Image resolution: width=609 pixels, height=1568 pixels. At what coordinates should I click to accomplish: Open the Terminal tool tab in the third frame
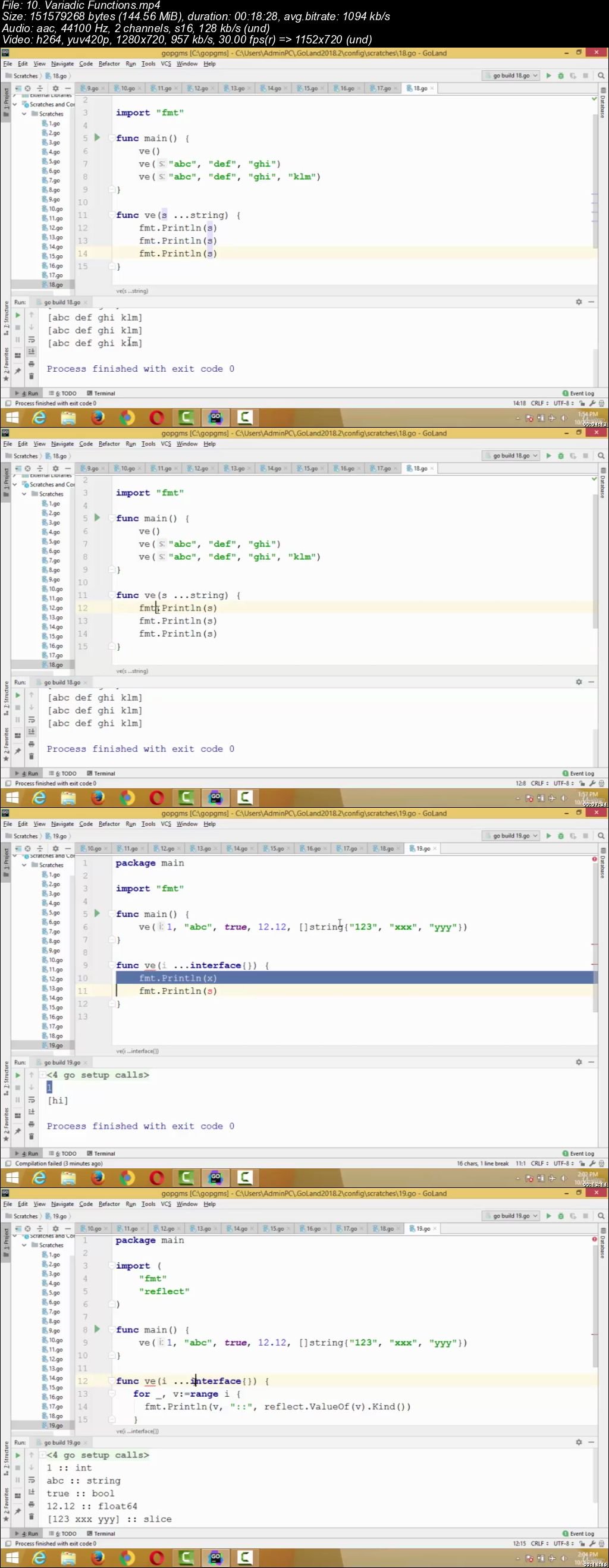101,1153
